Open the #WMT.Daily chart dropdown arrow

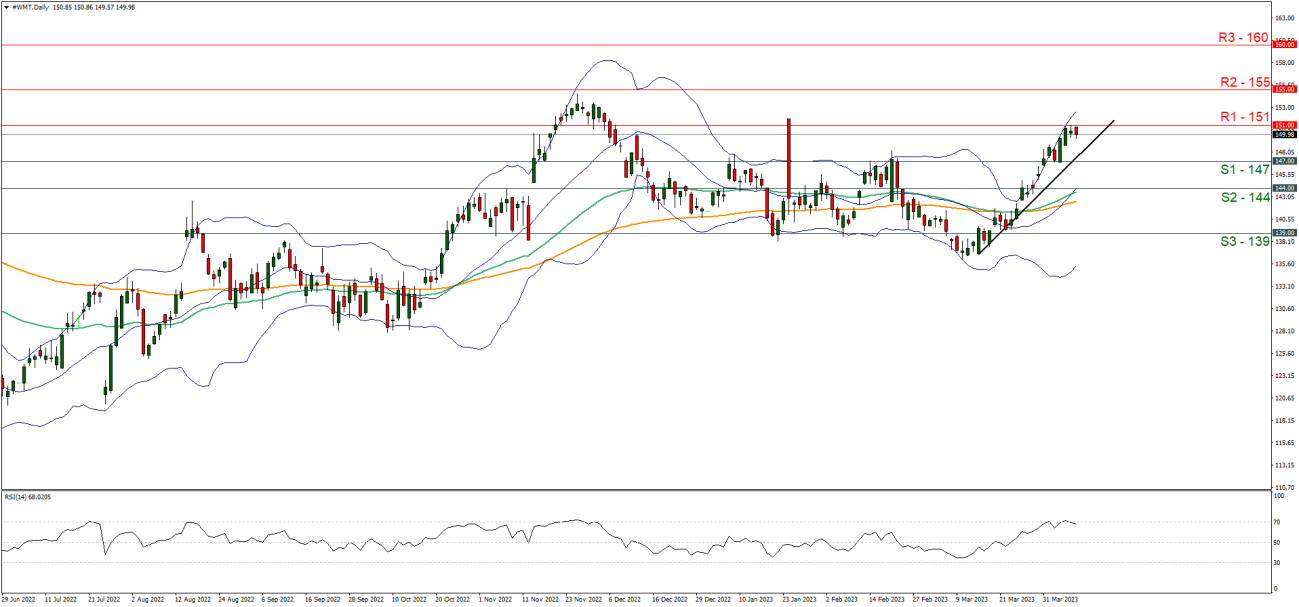[6, 6]
